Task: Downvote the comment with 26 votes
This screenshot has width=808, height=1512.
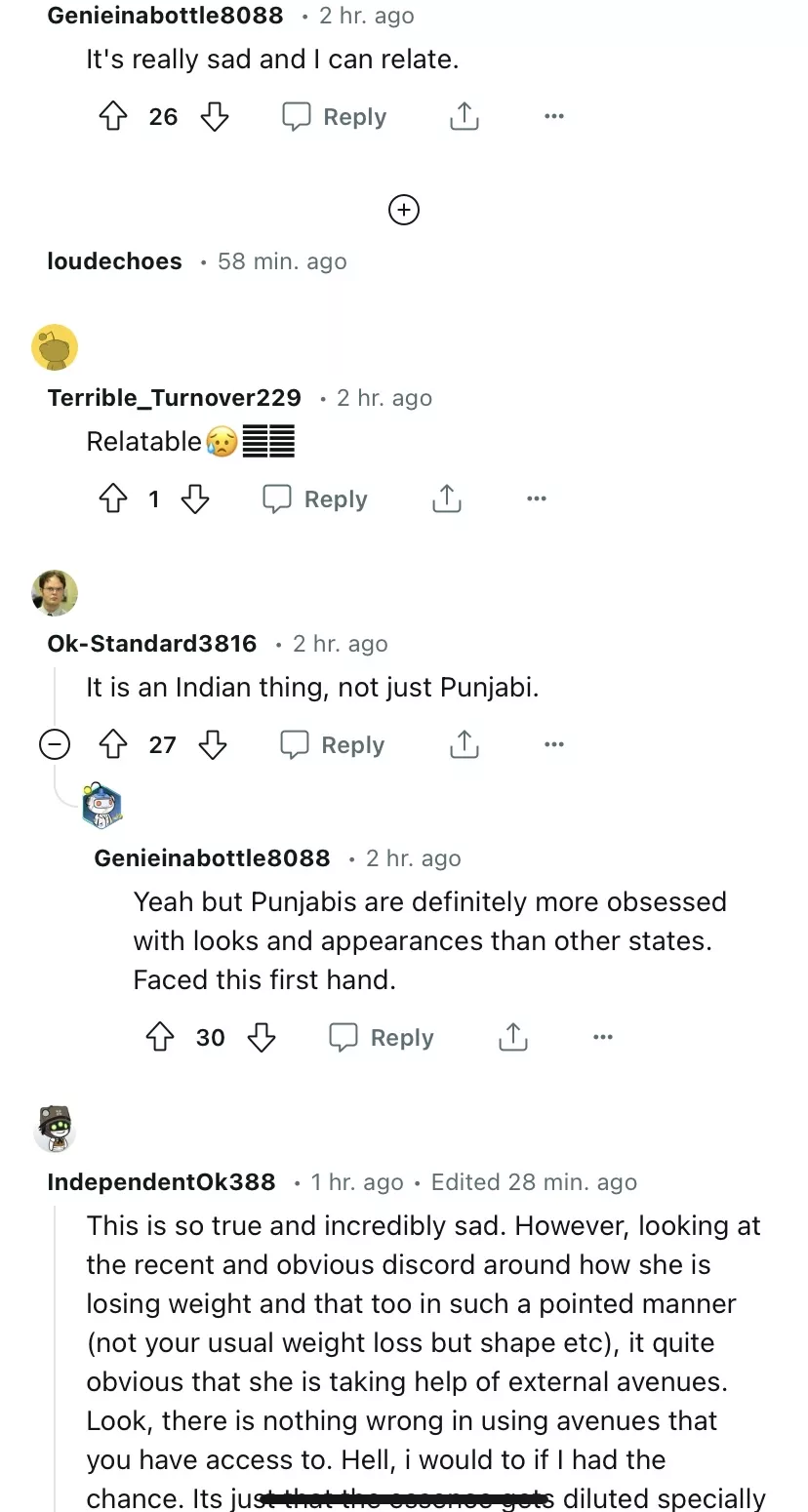Action: point(214,117)
